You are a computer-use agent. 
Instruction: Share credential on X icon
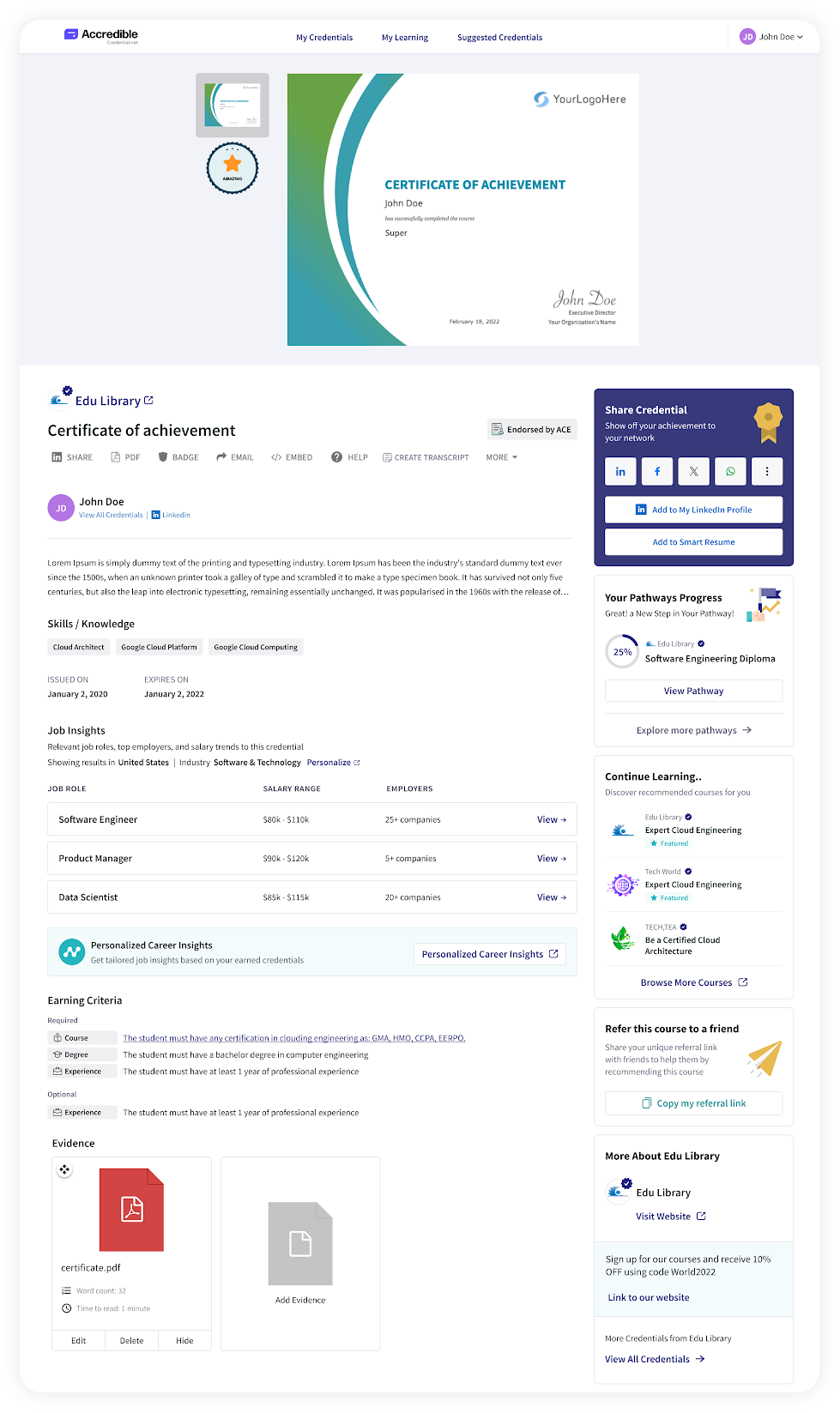pyautogui.click(x=693, y=471)
